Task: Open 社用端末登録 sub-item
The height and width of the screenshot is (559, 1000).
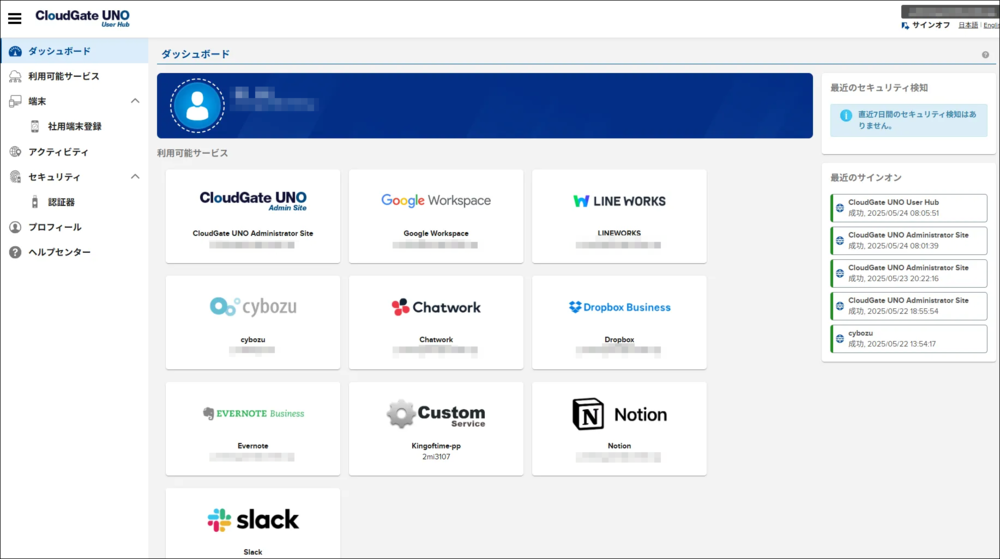Action: point(75,126)
